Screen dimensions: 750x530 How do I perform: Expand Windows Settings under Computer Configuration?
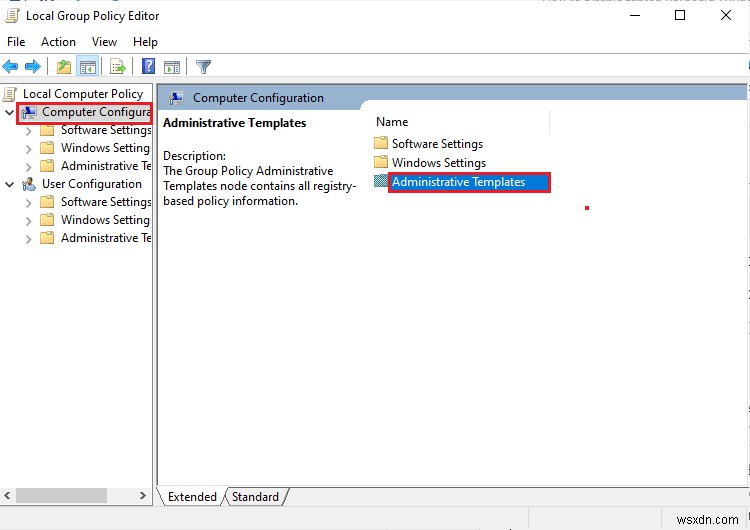[x=28, y=149]
